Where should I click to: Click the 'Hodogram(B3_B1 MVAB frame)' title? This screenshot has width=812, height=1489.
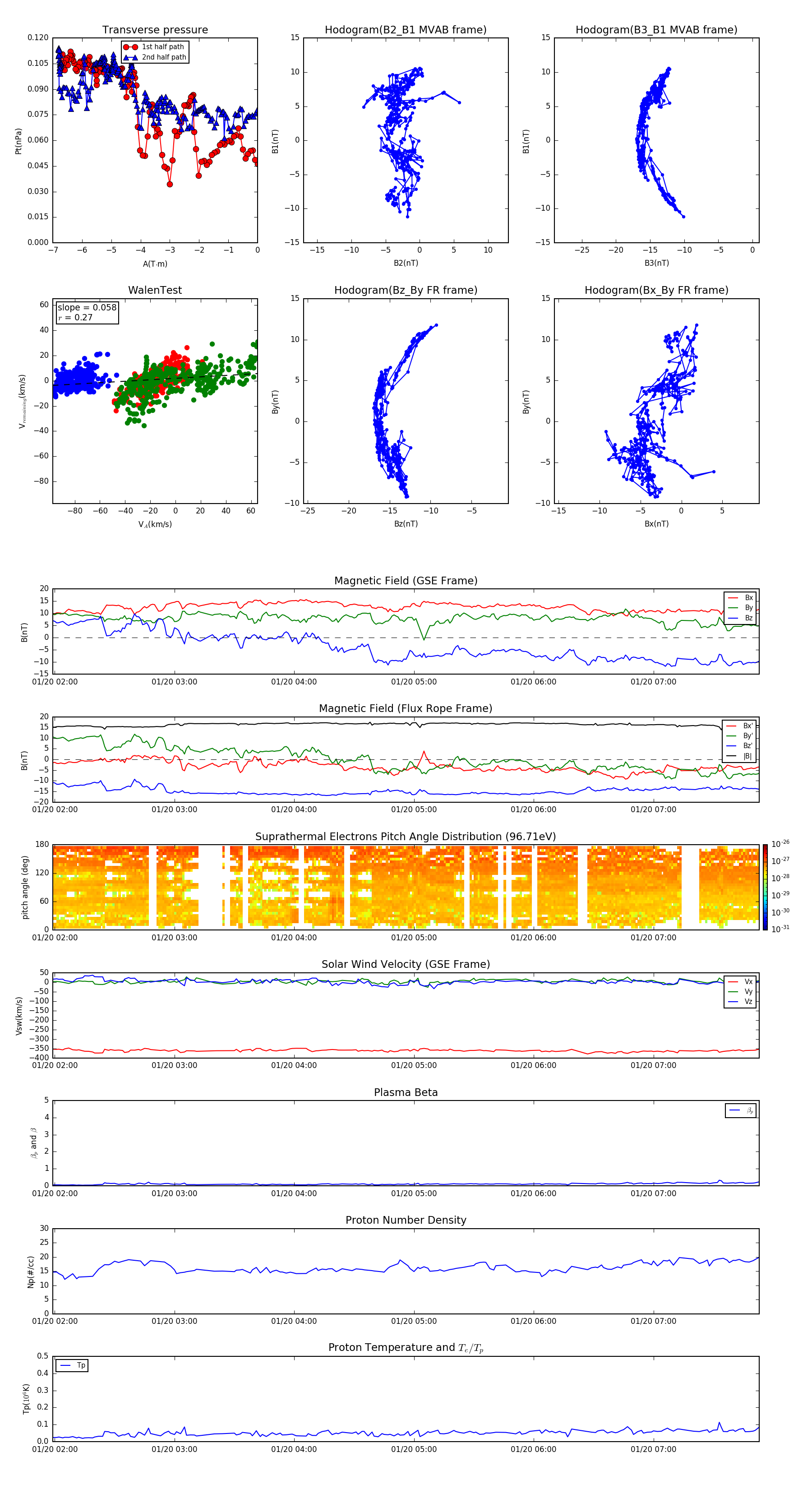tap(656, 29)
